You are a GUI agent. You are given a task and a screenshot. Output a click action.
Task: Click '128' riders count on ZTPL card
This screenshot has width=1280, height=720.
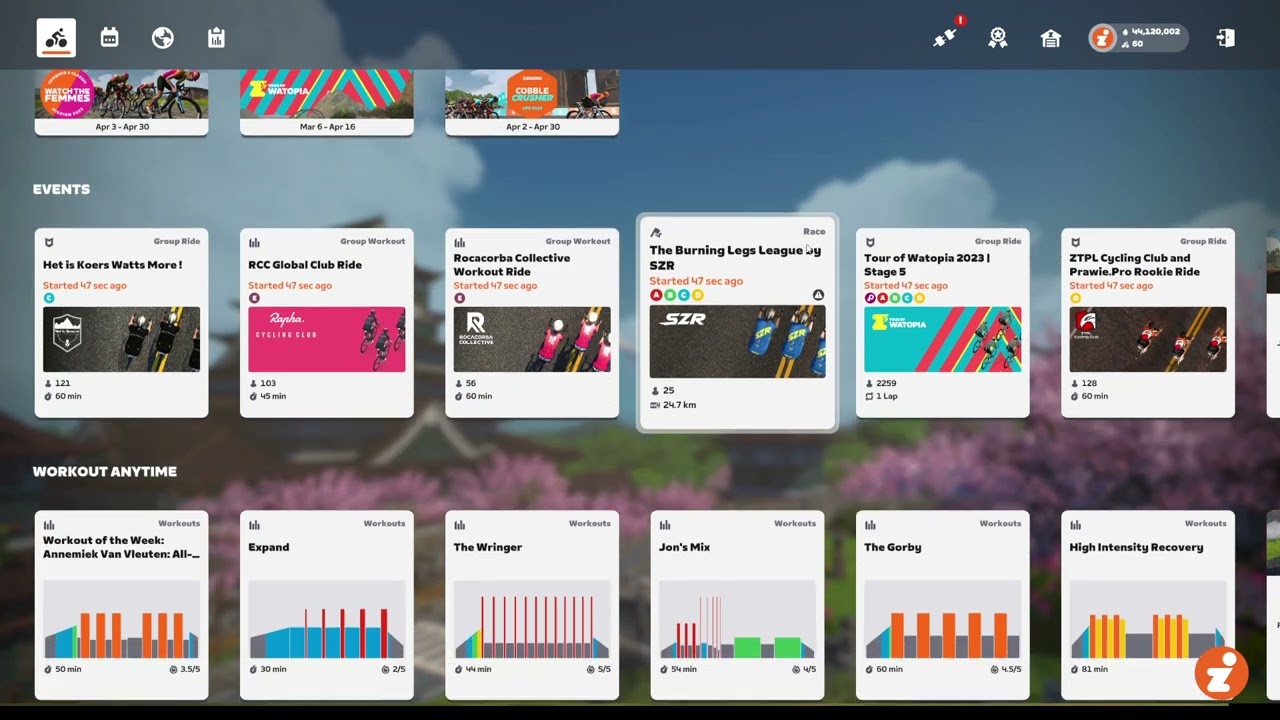(1090, 383)
